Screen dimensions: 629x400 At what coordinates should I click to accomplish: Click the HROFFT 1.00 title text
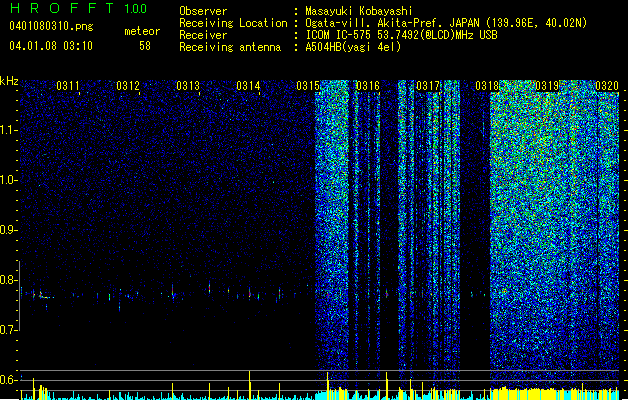[79, 8]
